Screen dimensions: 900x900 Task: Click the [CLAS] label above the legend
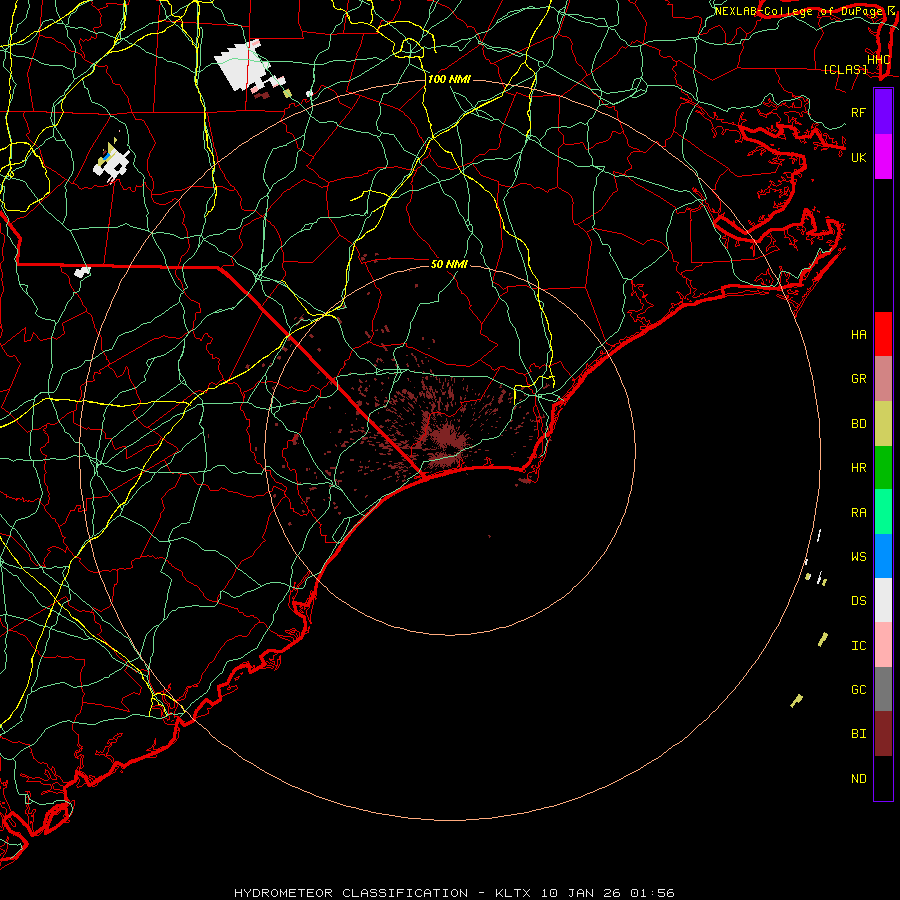pyautogui.click(x=845, y=69)
